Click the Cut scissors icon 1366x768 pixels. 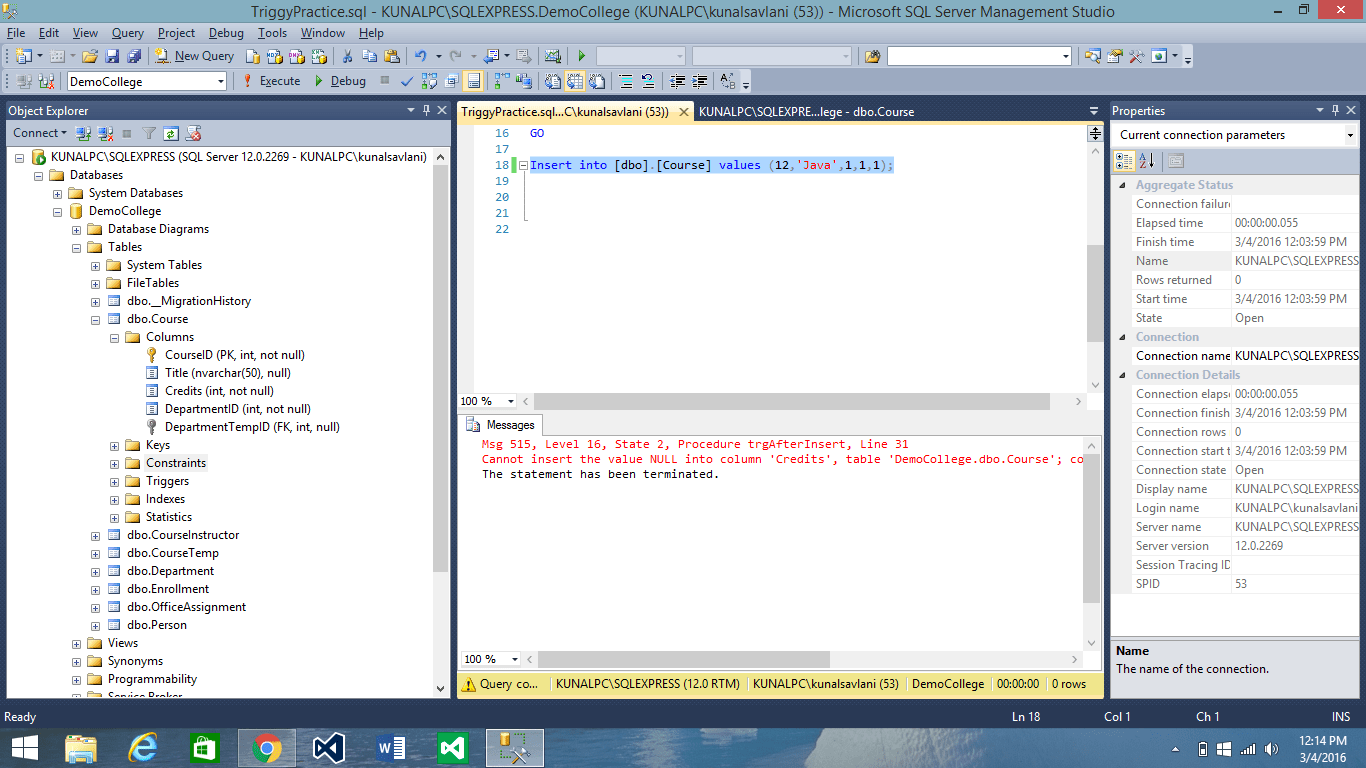[347, 56]
